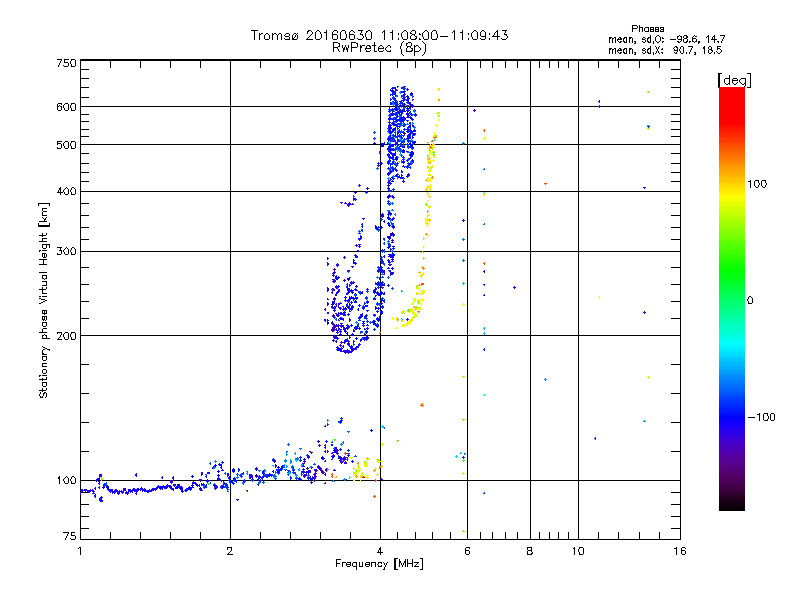This screenshot has height=600, width=800.
Task: Click the 'Stationary phase Virtual Height [km]' axis label
Action: pyautogui.click(x=44, y=300)
